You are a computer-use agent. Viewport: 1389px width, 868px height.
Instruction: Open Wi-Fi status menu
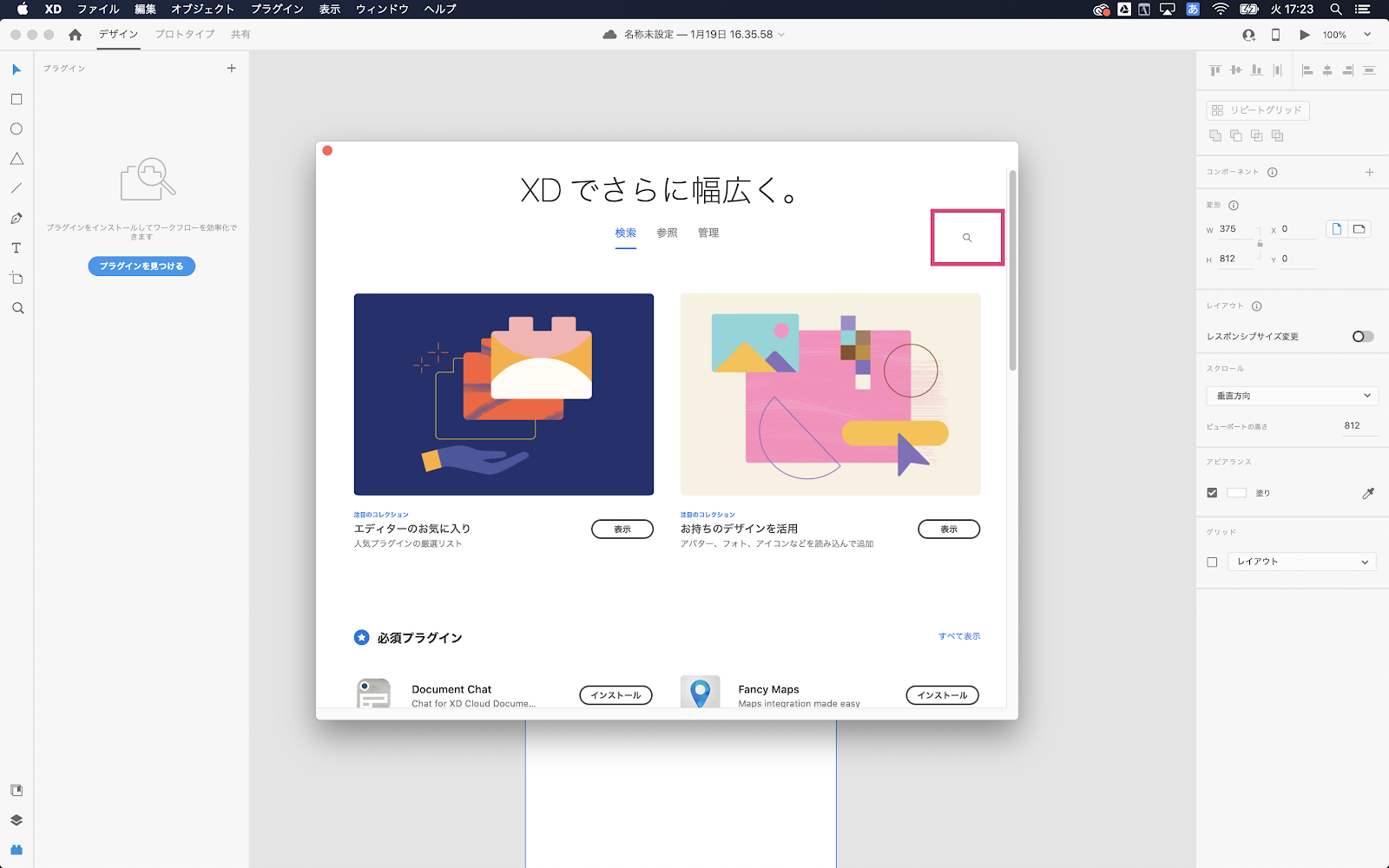pos(1221,10)
